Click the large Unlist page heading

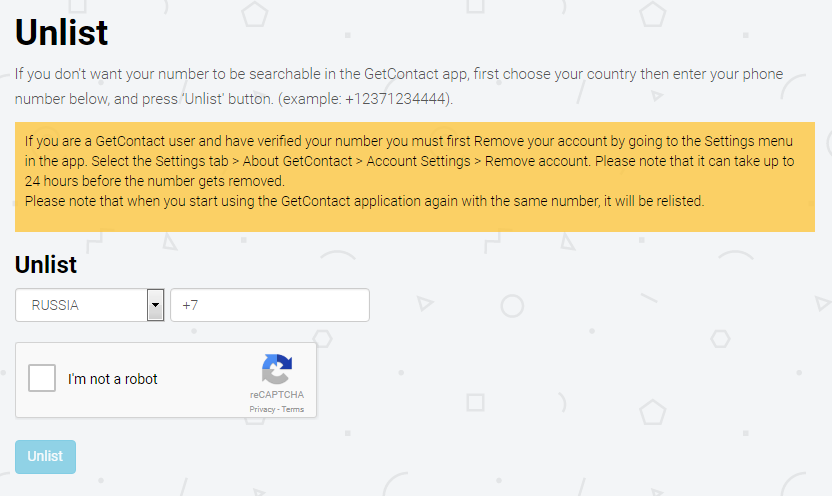pyautogui.click(x=62, y=33)
